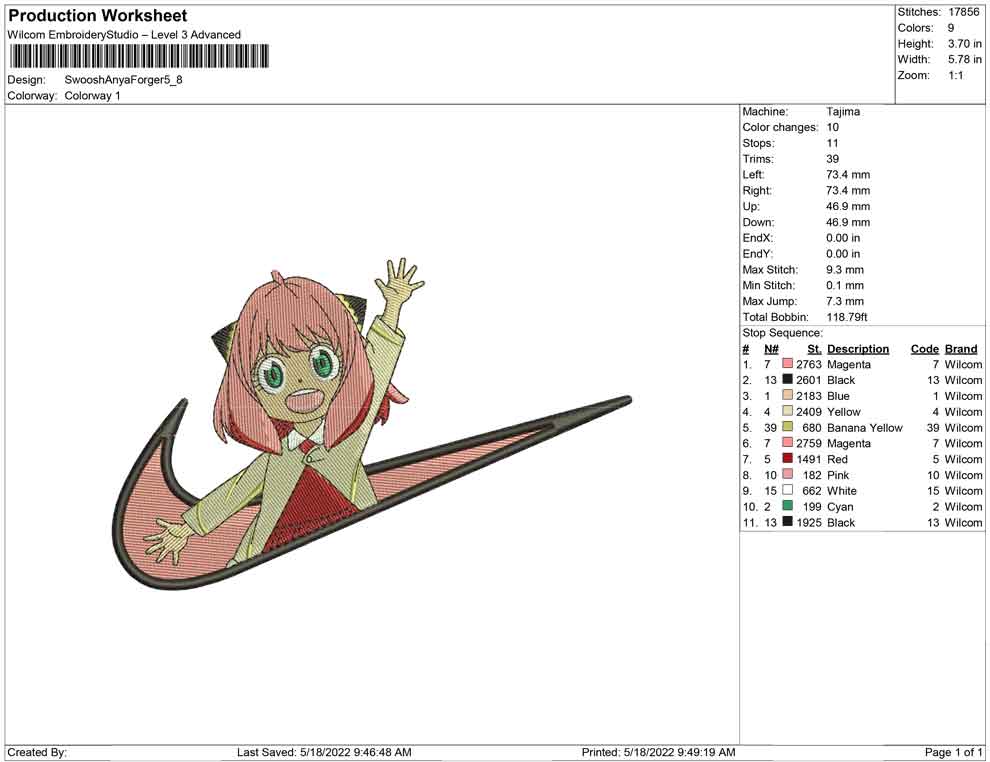Click the 'Left:' row label
This screenshot has width=990, height=762.
click(753, 175)
